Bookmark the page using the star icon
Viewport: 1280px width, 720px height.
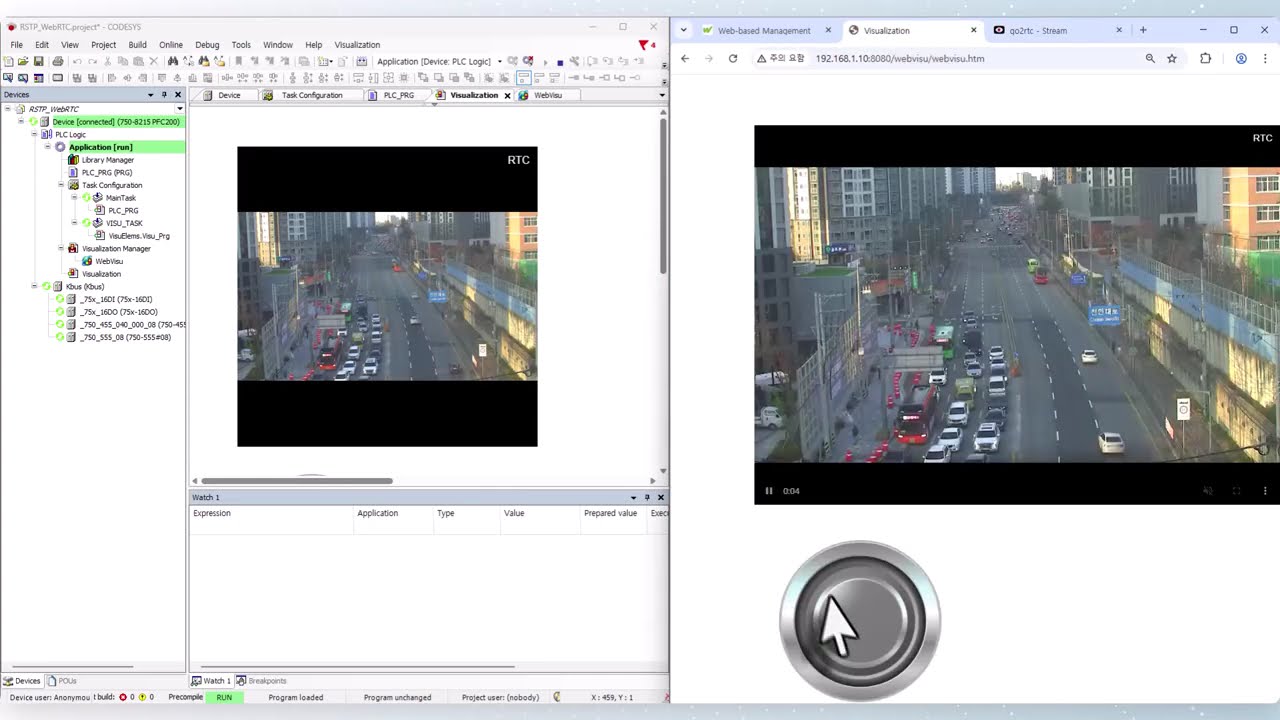tap(1172, 58)
